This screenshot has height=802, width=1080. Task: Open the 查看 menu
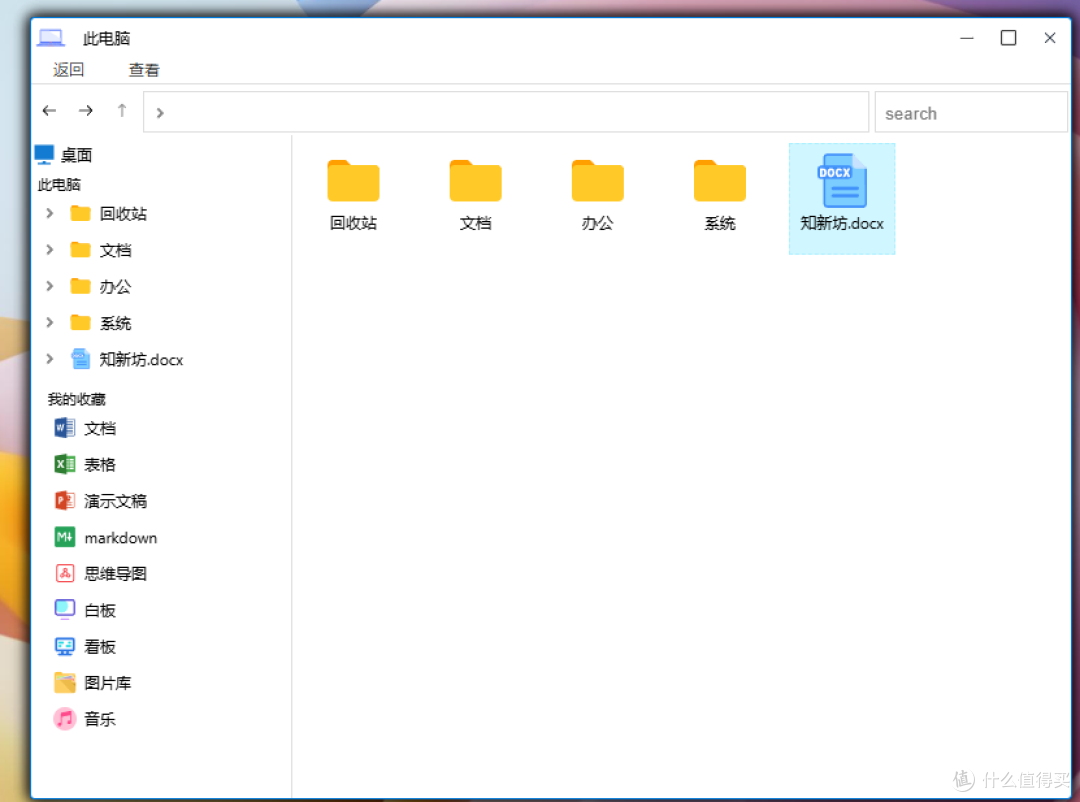[144, 70]
